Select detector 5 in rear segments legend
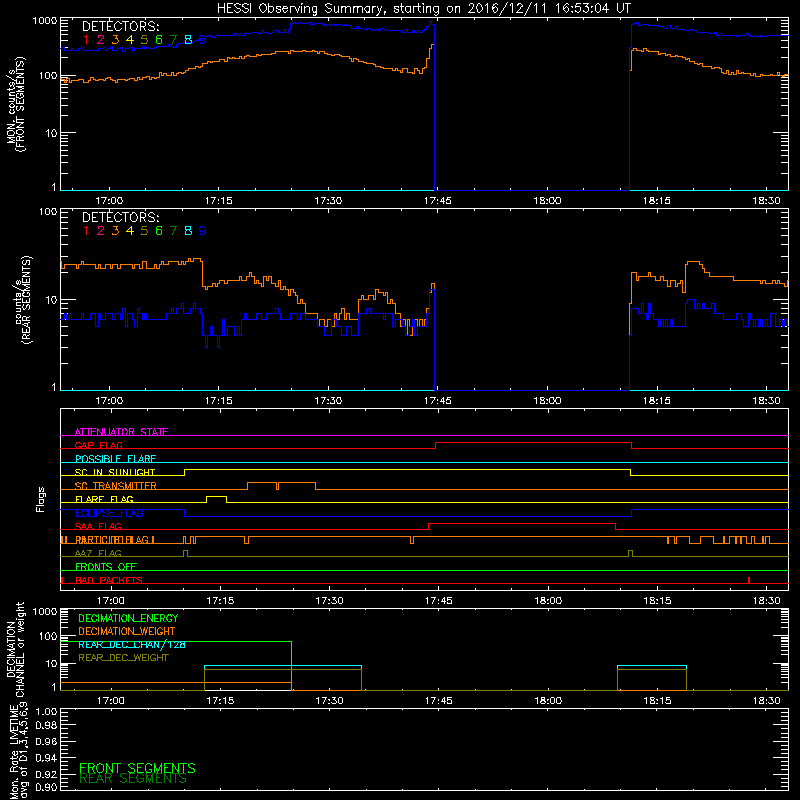The width and height of the screenshot is (800, 800). point(144,231)
